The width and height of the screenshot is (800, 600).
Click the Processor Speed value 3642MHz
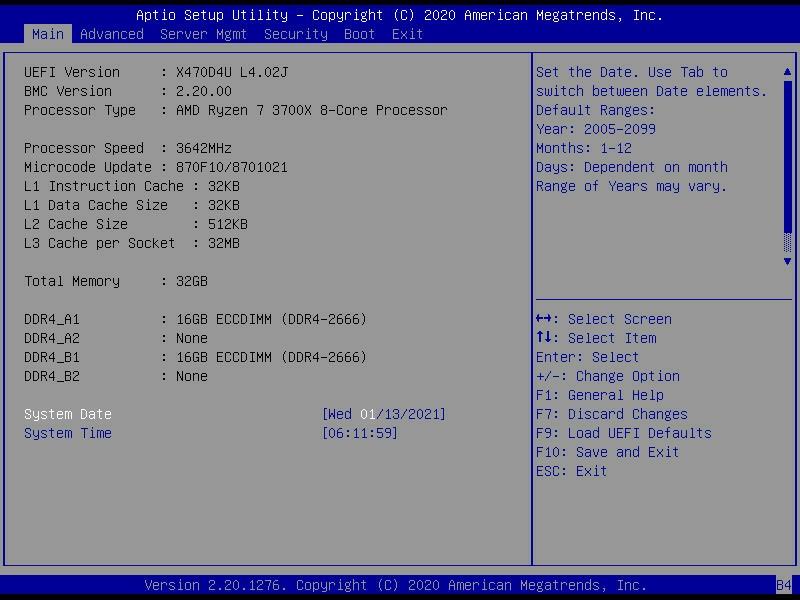(204, 148)
